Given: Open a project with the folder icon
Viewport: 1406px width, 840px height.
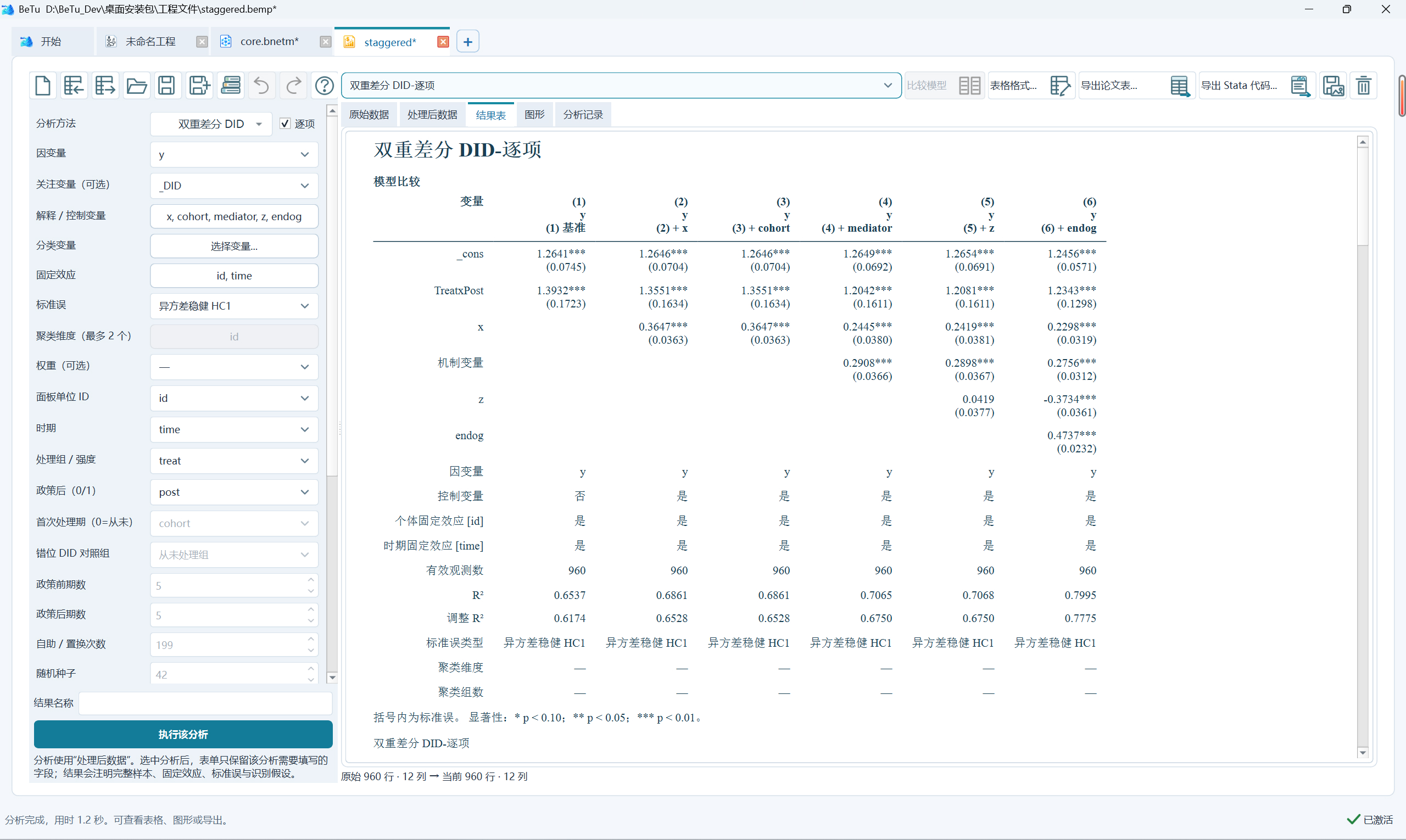Looking at the screenshot, I should click(x=136, y=86).
